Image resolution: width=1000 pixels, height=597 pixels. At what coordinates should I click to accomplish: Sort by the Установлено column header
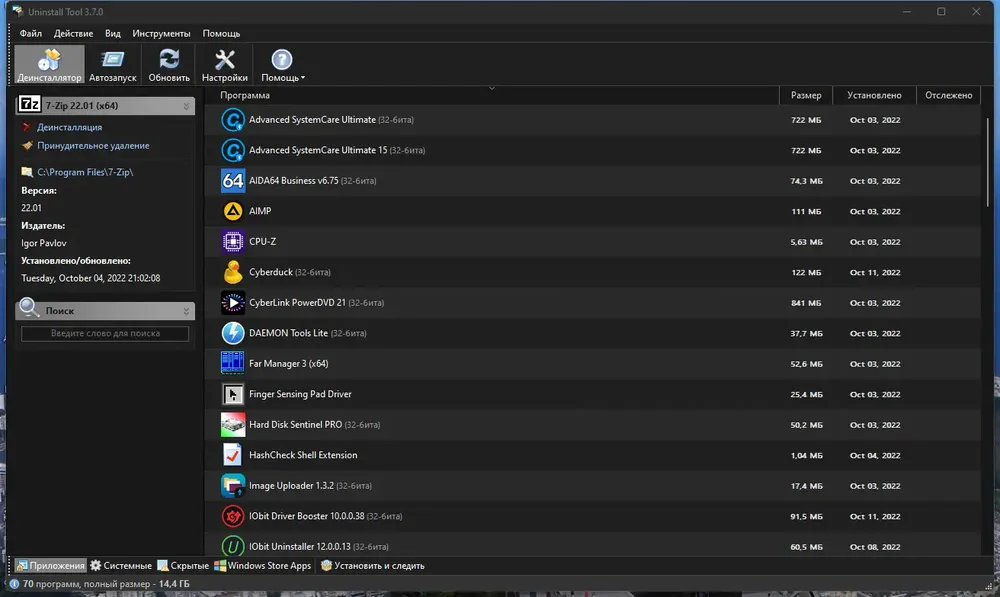click(874, 95)
